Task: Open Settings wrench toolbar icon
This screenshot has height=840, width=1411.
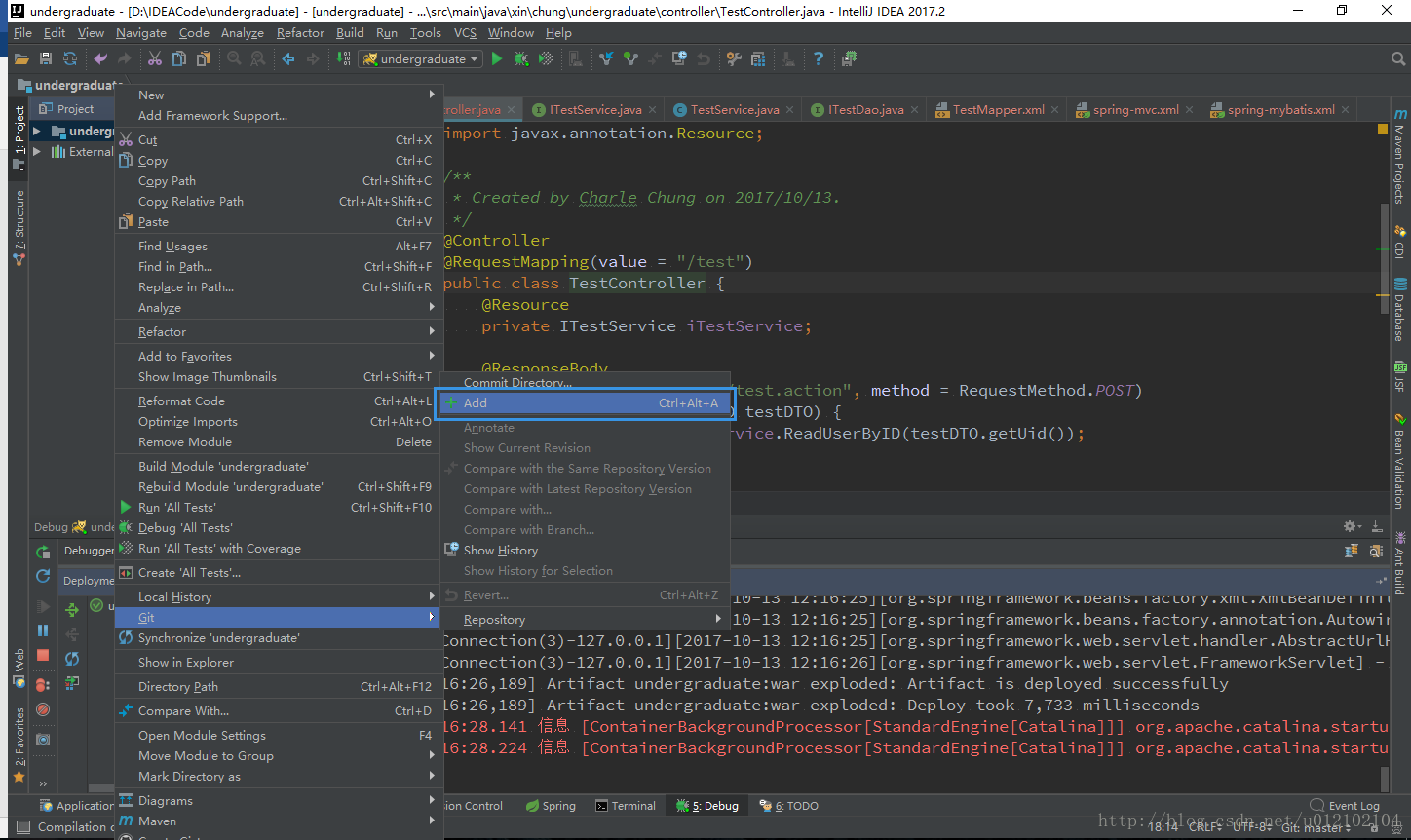Action: click(734, 59)
